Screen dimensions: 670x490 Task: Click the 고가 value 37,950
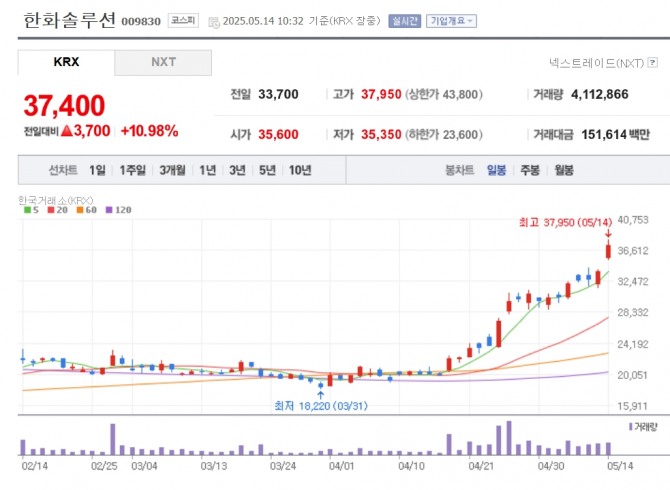[381, 94]
